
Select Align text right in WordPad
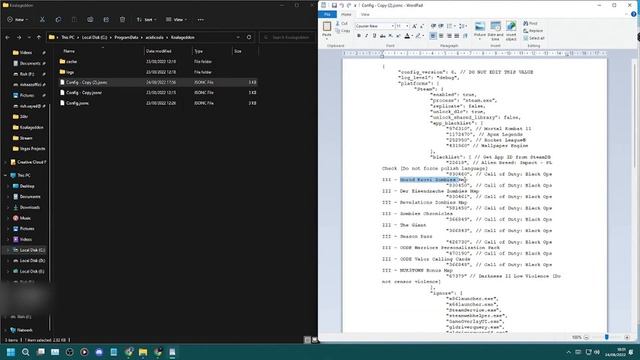[x=449, y=36]
